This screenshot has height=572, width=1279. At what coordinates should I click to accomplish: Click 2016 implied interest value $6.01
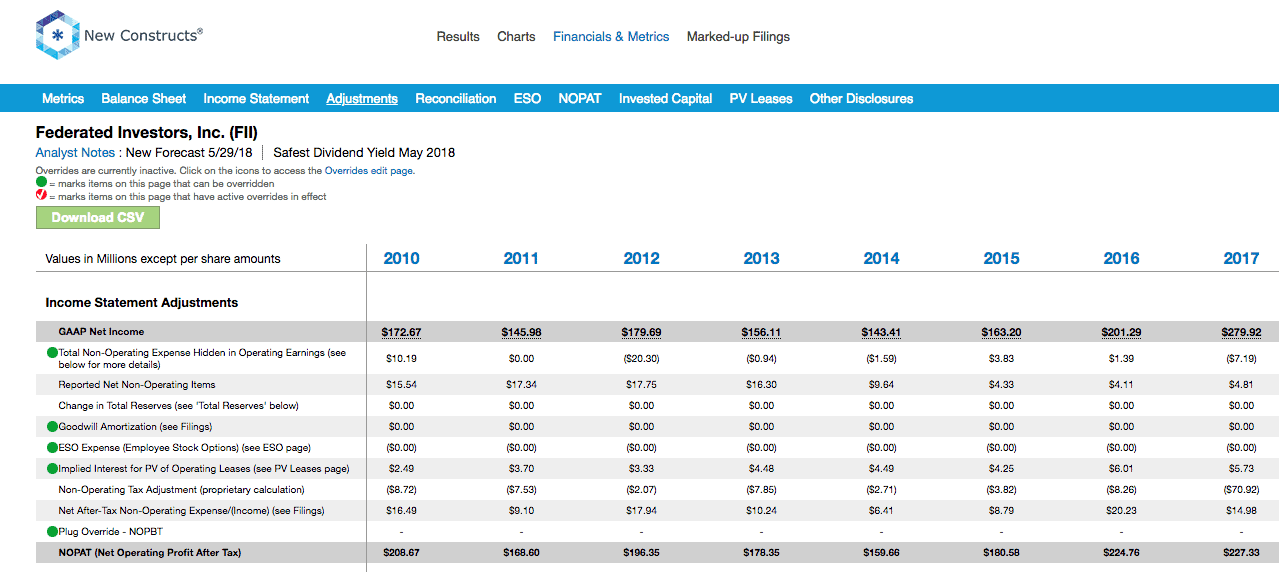click(1121, 469)
